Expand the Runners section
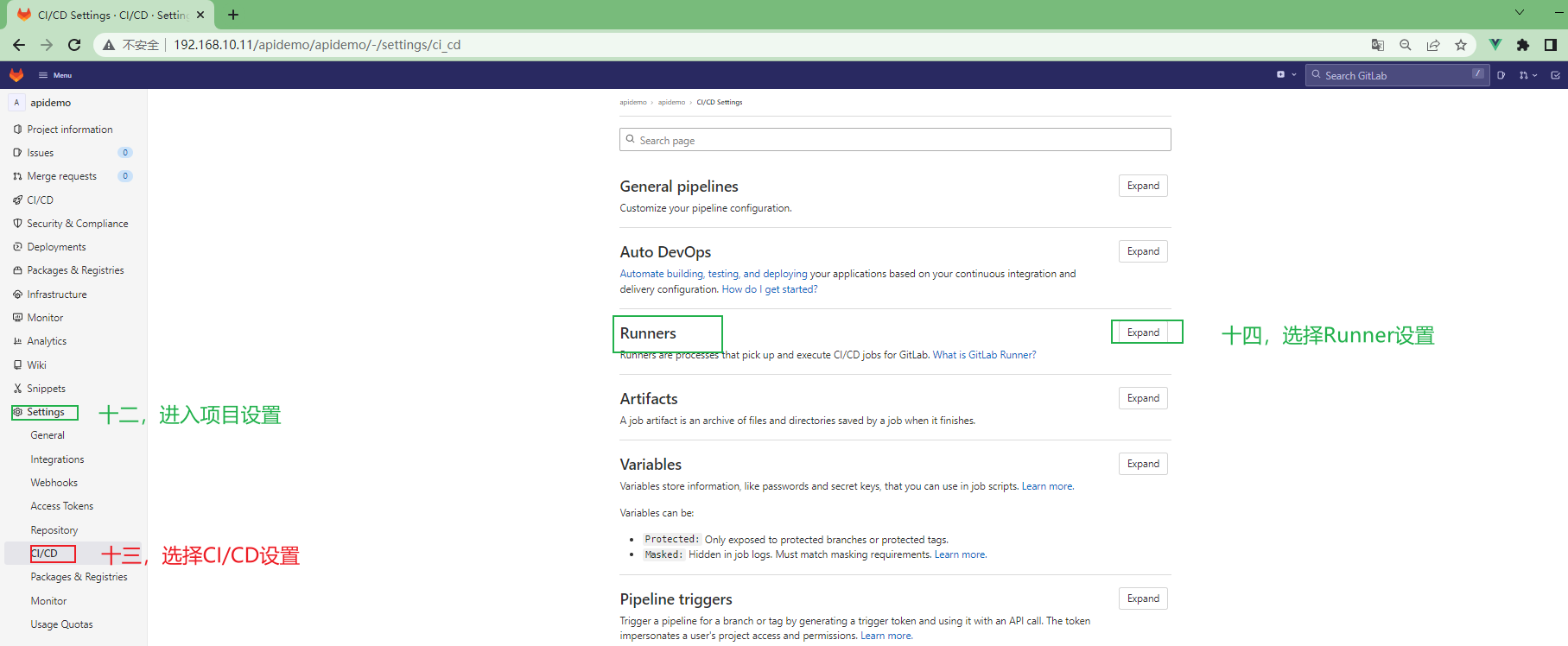The image size is (1568, 646). coord(1143,332)
